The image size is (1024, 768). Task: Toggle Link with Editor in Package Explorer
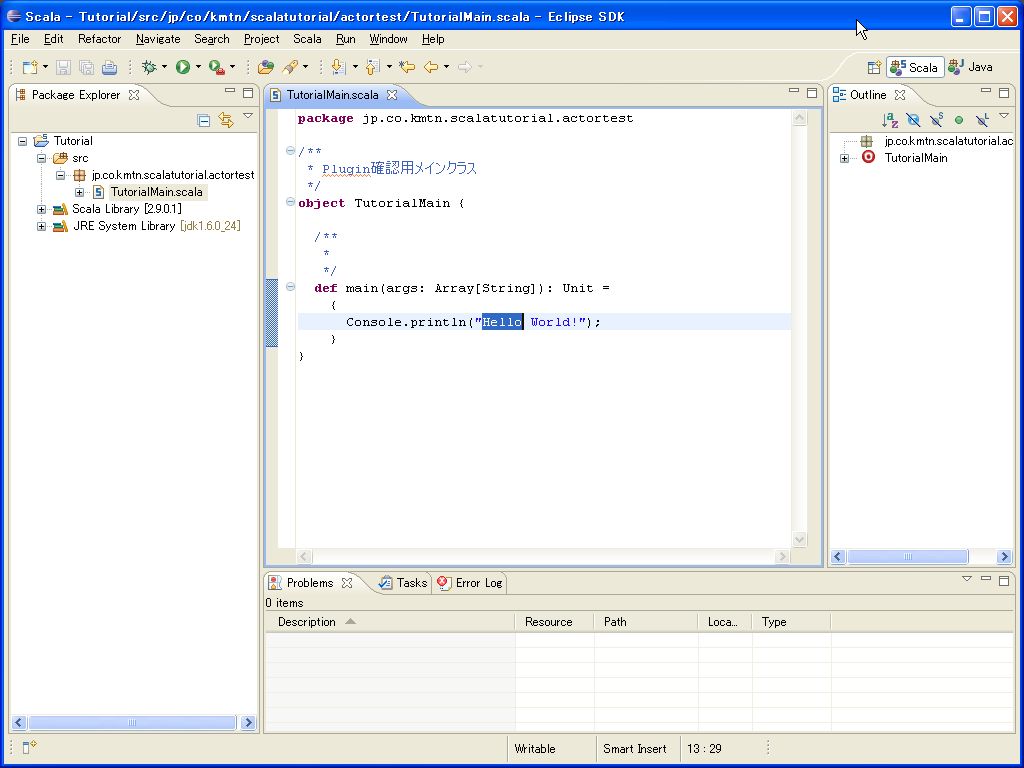226,120
